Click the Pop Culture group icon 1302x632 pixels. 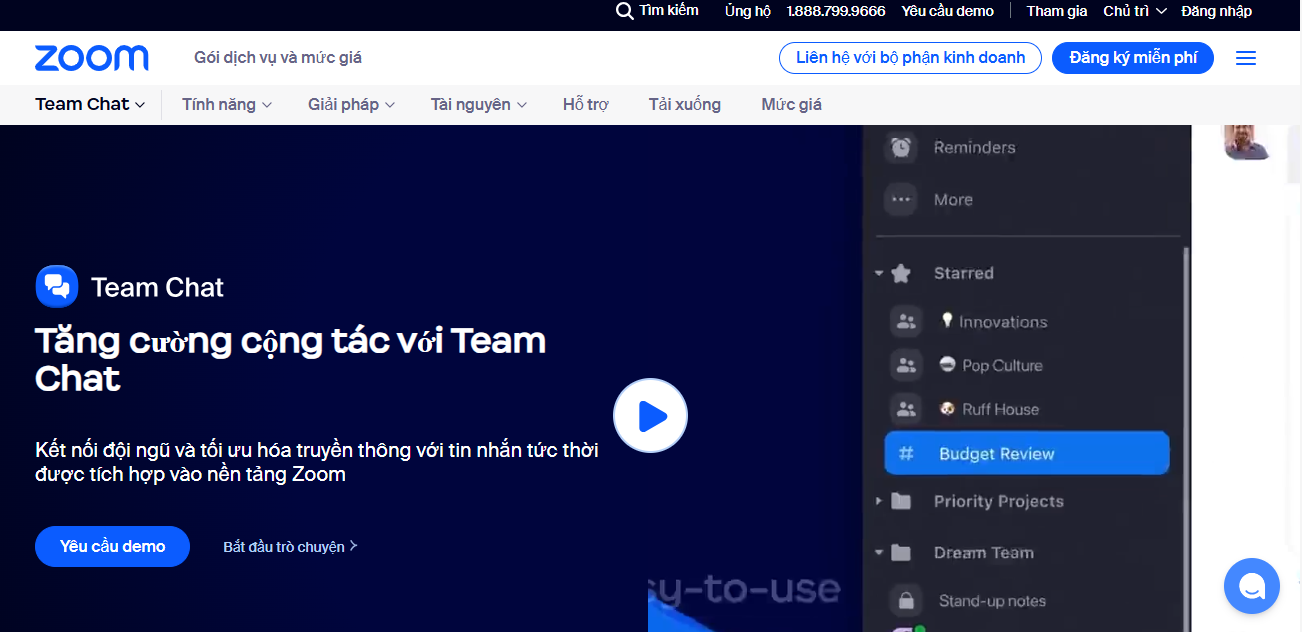(906, 366)
